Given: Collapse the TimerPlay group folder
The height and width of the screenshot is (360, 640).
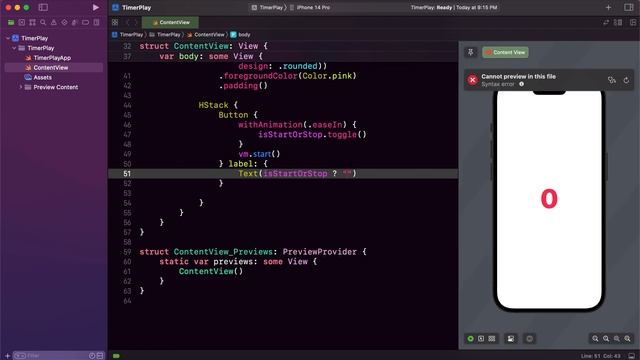Looking at the screenshot, I should click(14, 48).
